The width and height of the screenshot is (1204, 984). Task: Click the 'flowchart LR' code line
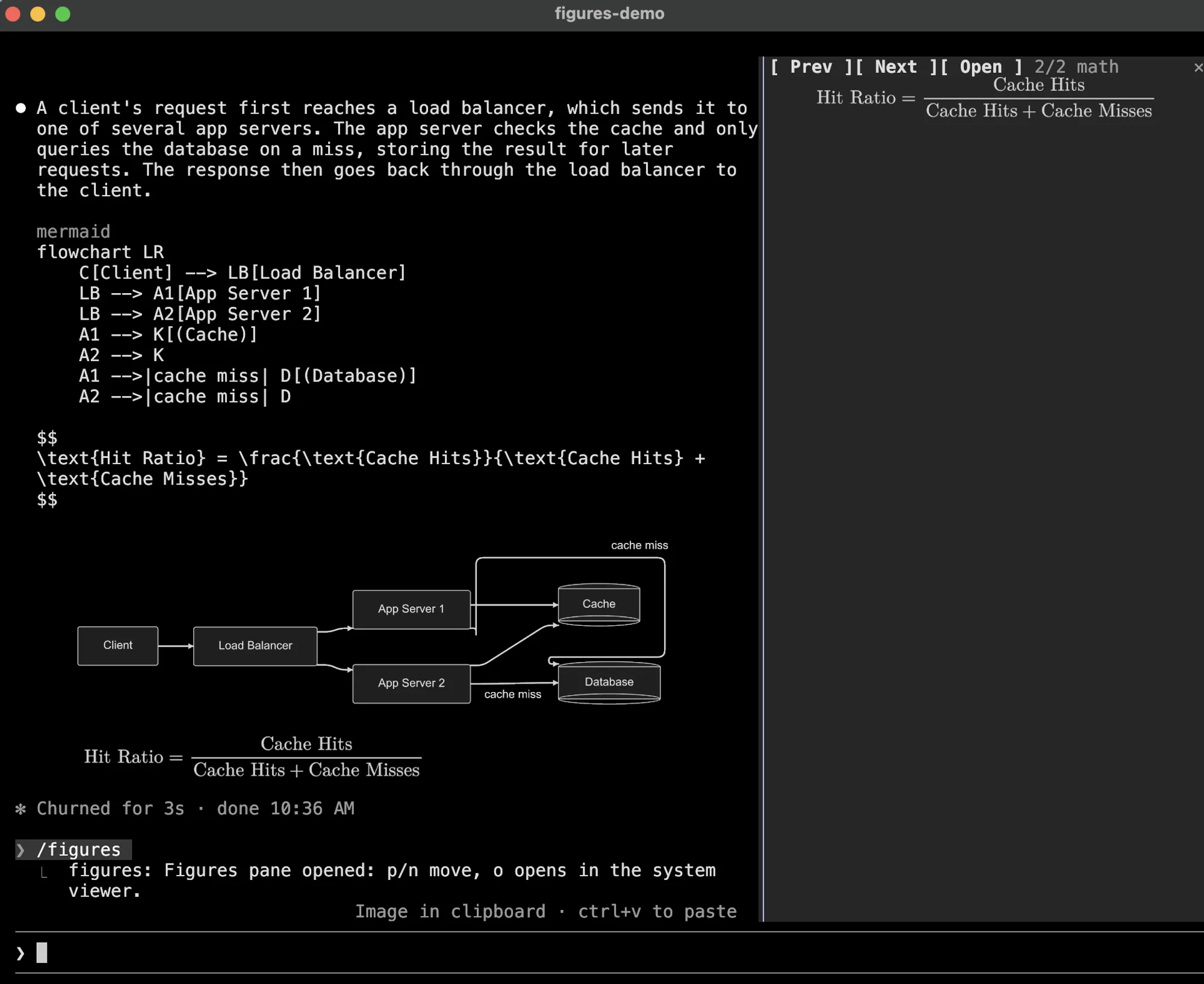(100, 252)
